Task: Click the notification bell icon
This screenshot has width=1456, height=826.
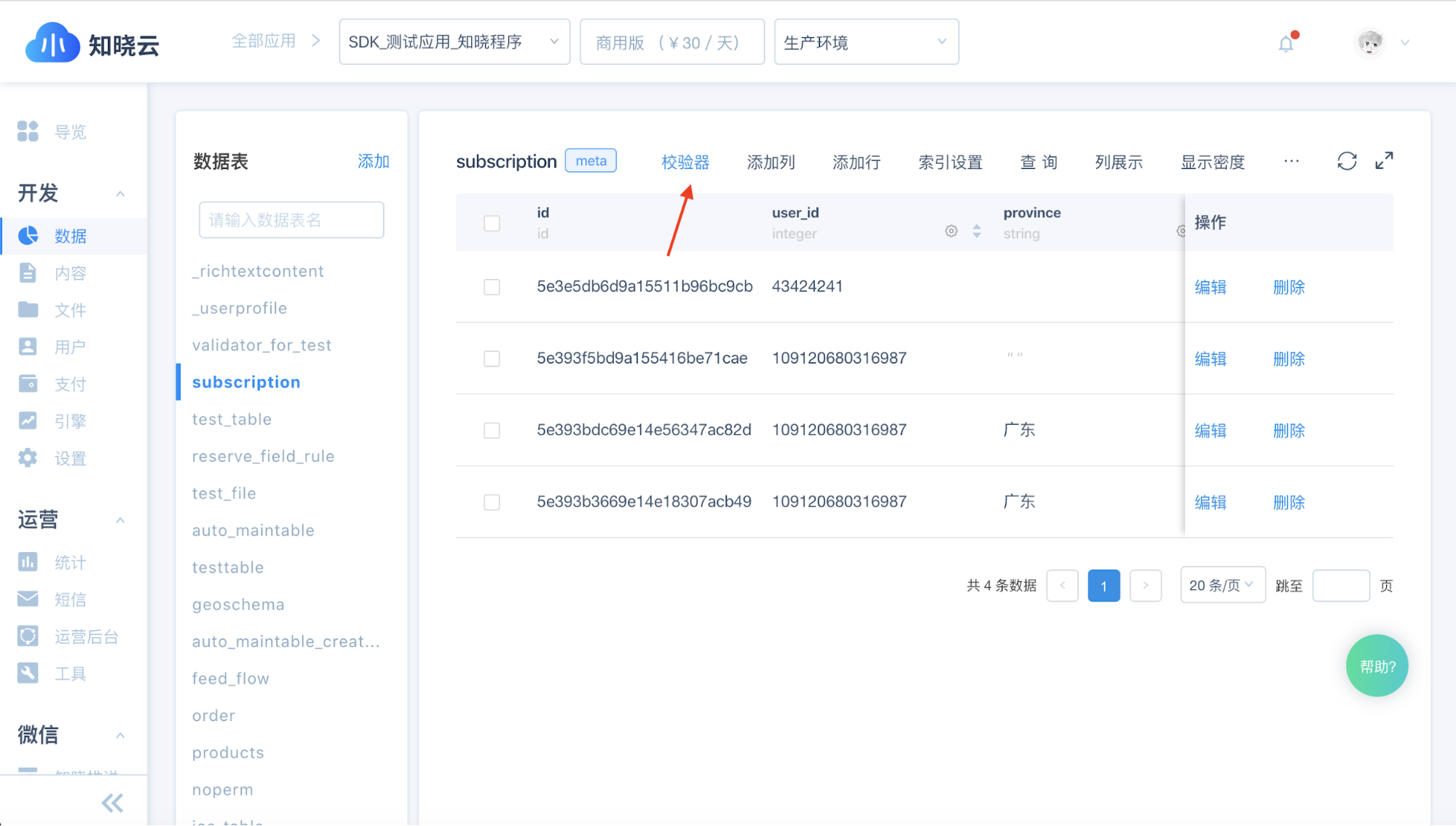Action: [1286, 44]
